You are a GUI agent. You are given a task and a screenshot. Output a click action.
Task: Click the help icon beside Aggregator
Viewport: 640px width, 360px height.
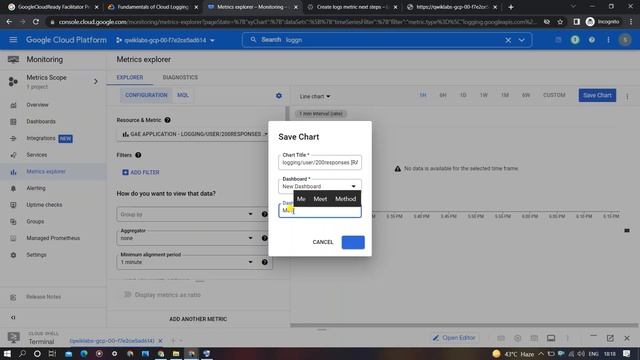tap(264, 238)
